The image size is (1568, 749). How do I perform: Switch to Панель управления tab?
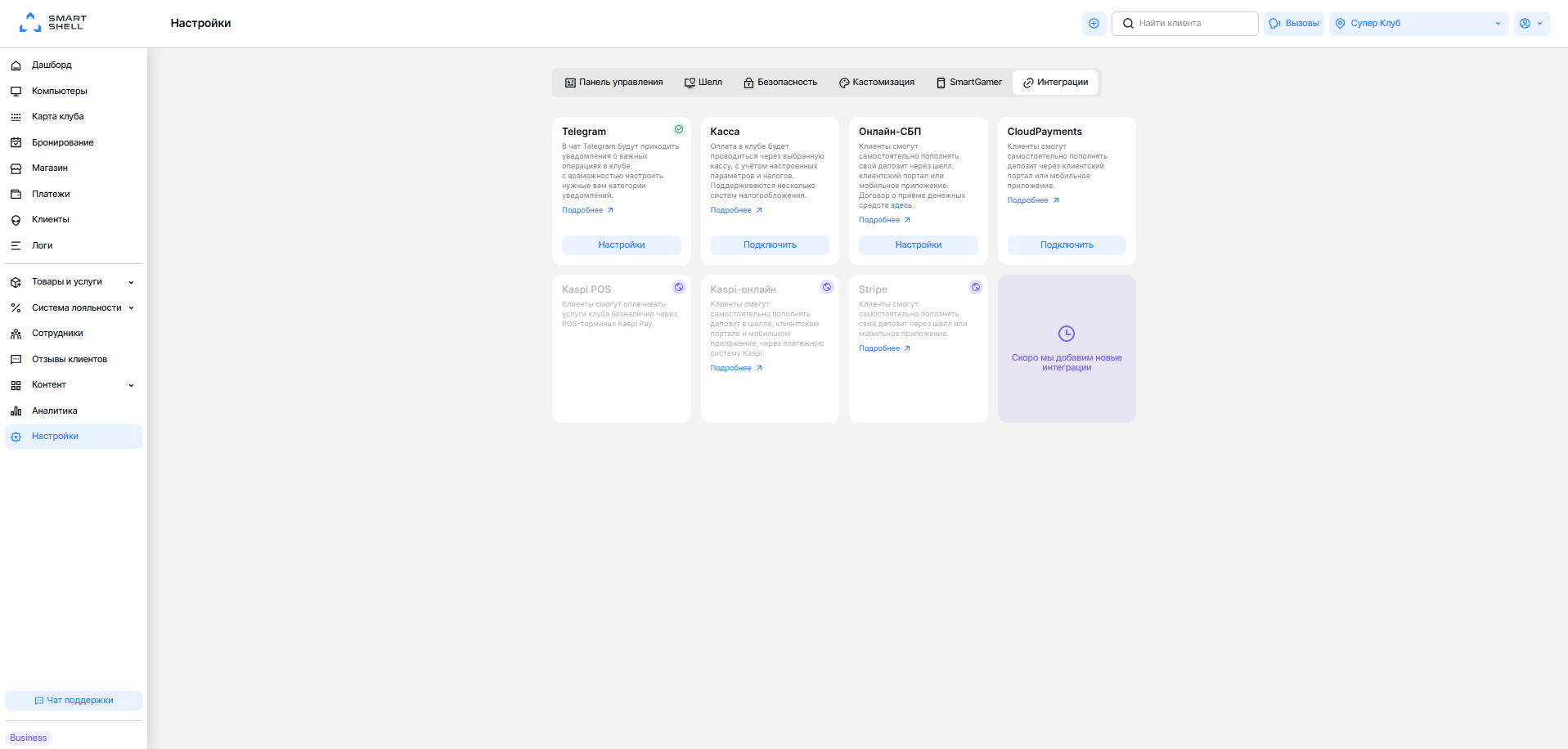613,83
